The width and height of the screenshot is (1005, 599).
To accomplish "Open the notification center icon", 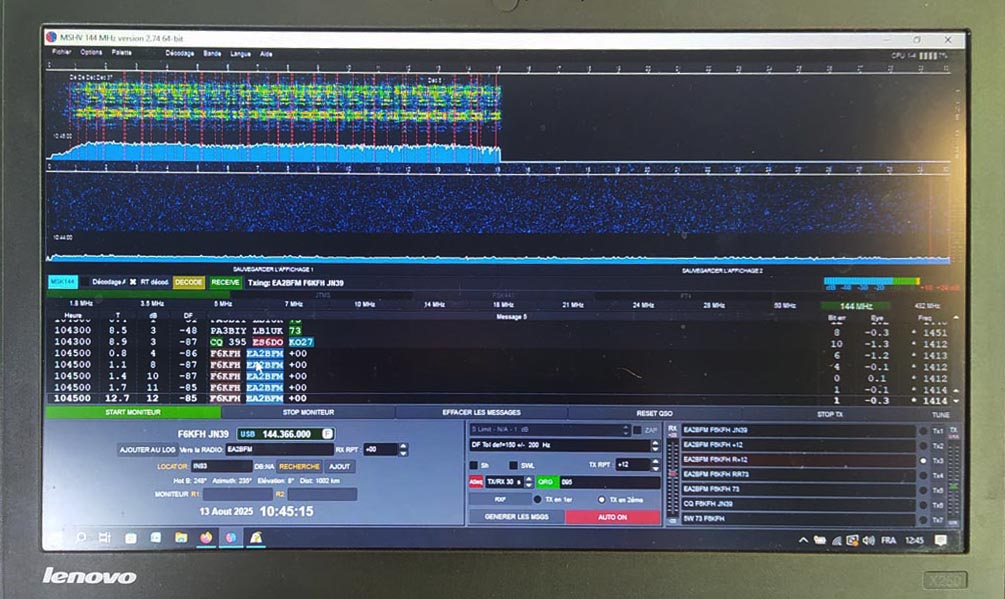I will [939, 540].
